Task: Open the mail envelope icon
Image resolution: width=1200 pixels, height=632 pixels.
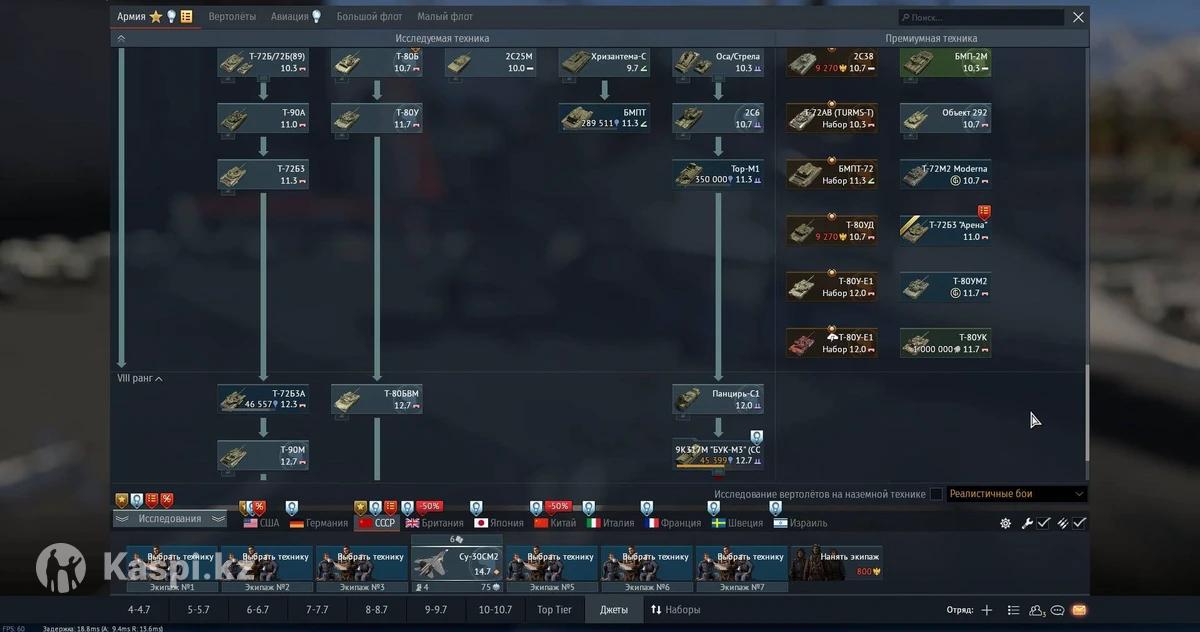Action: click(1079, 610)
